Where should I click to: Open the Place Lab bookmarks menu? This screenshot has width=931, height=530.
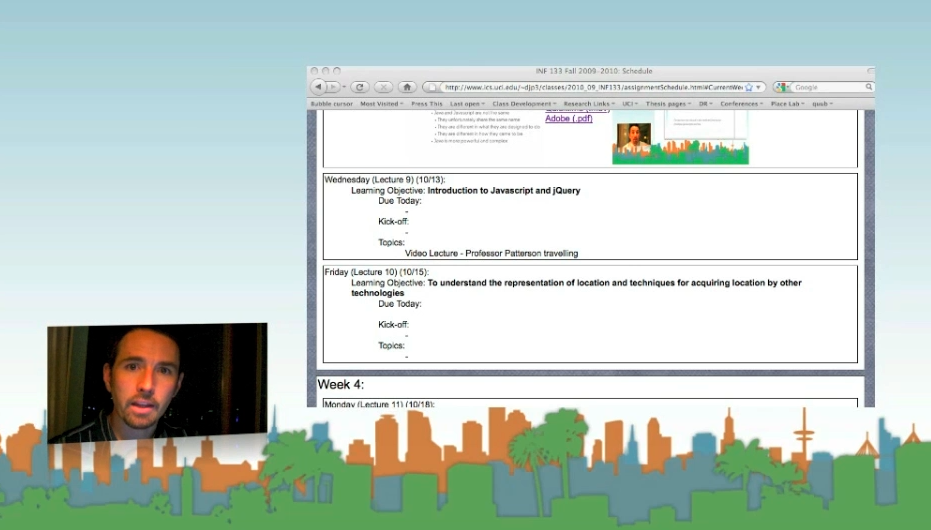click(x=787, y=104)
